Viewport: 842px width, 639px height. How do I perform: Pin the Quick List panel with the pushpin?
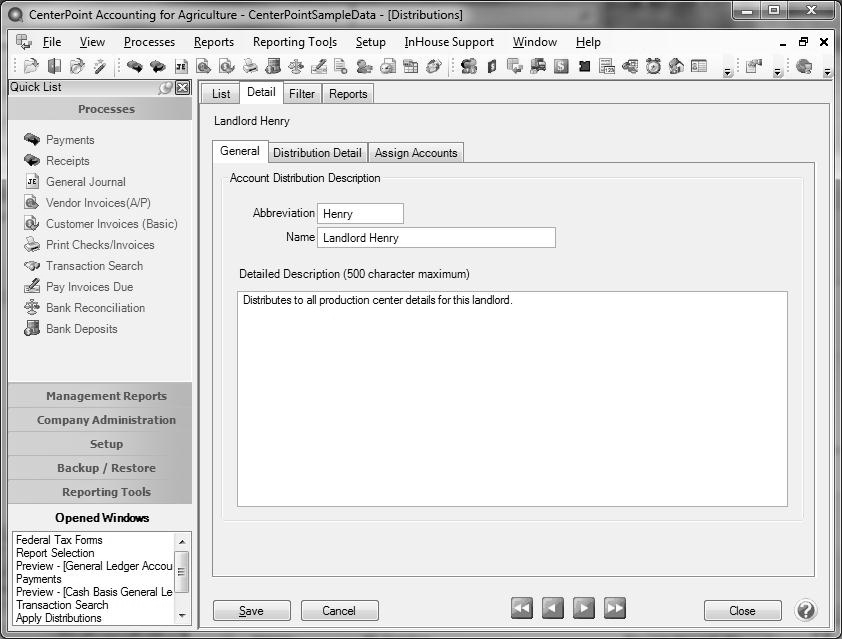(165, 88)
